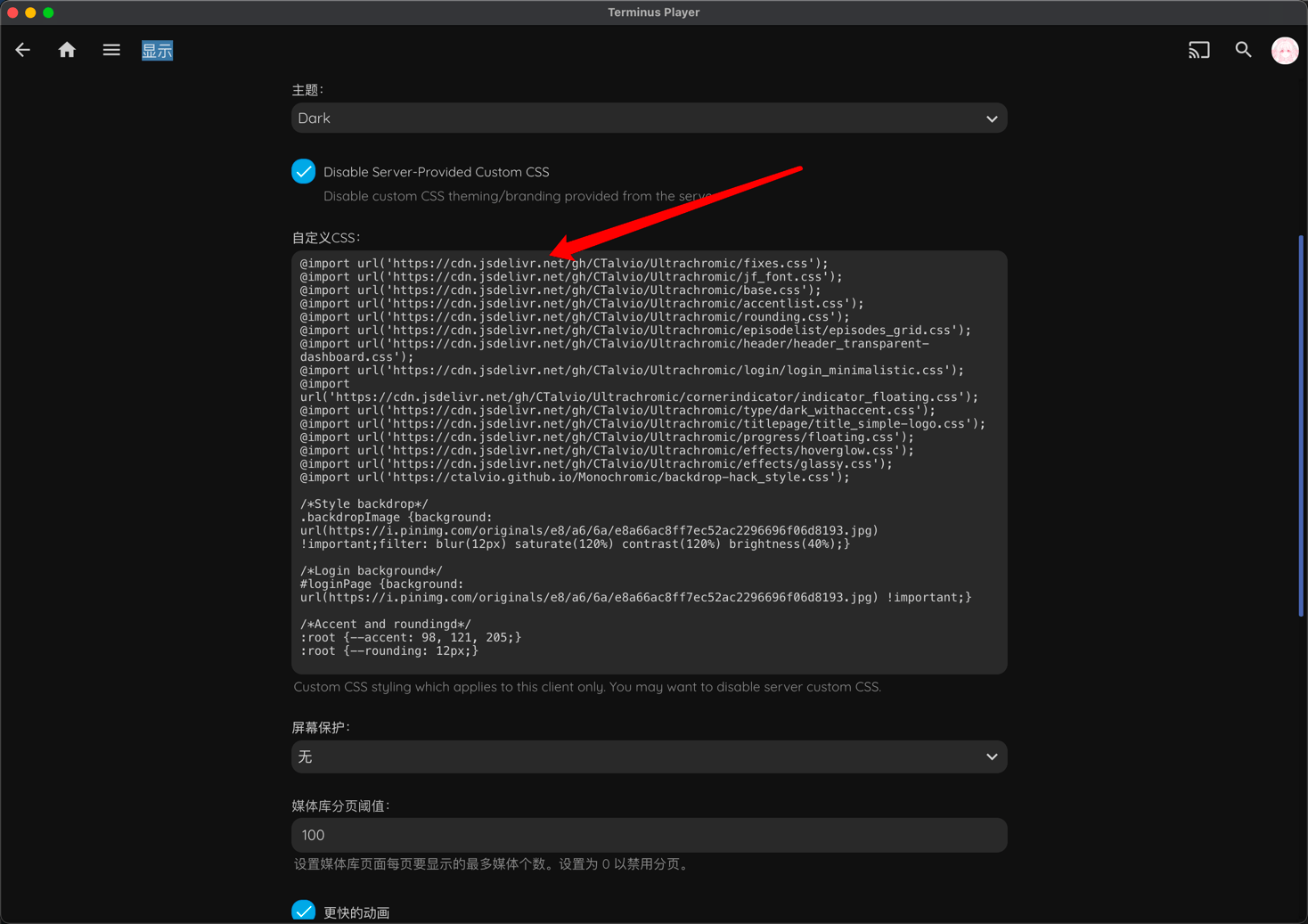Viewport: 1308px width, 924px height.
Task: Click the yellow minimize window button
Action: click(x=30, y=12)
